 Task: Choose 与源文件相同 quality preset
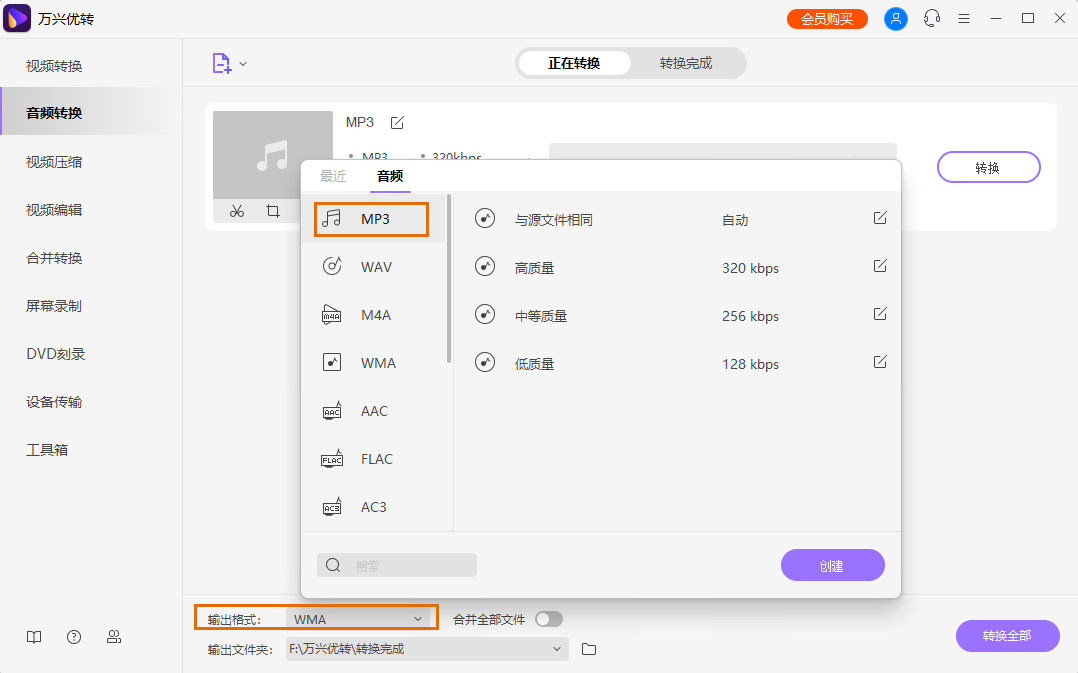[x=677, y=219]
